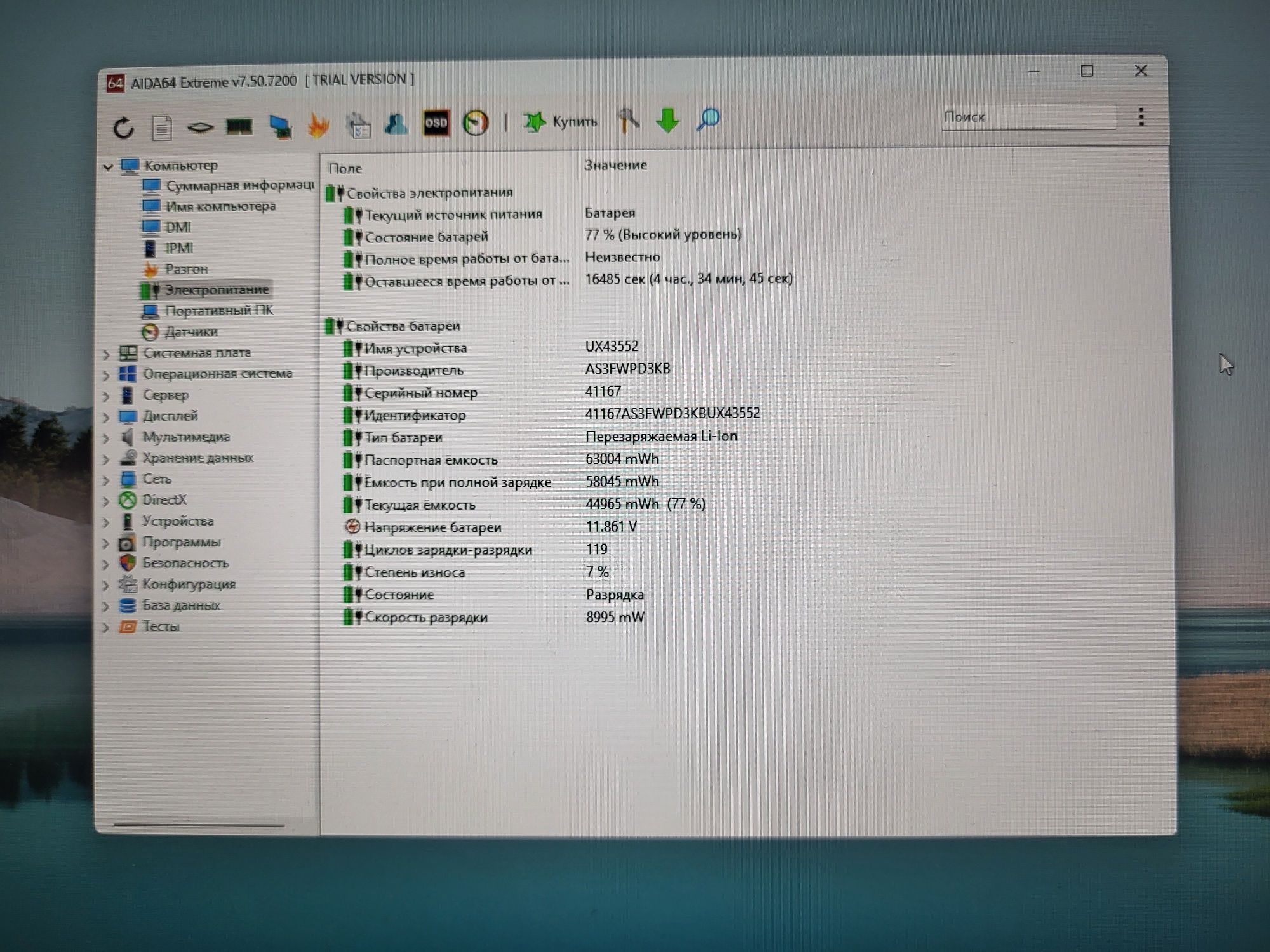Select the Производитель row
This screenshot has height=952, width=1270.
[507, 370]
